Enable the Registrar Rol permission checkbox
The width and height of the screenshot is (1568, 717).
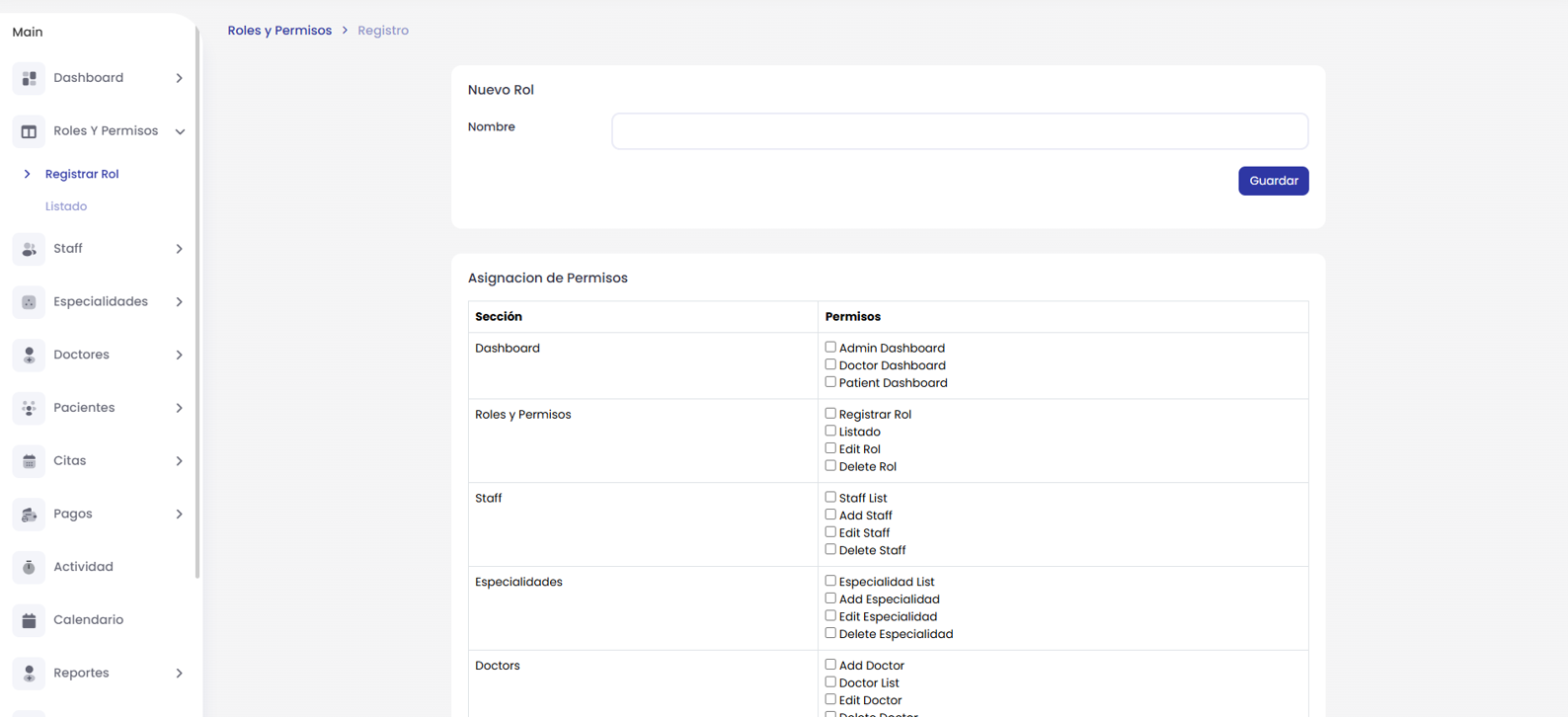point(830,413)
